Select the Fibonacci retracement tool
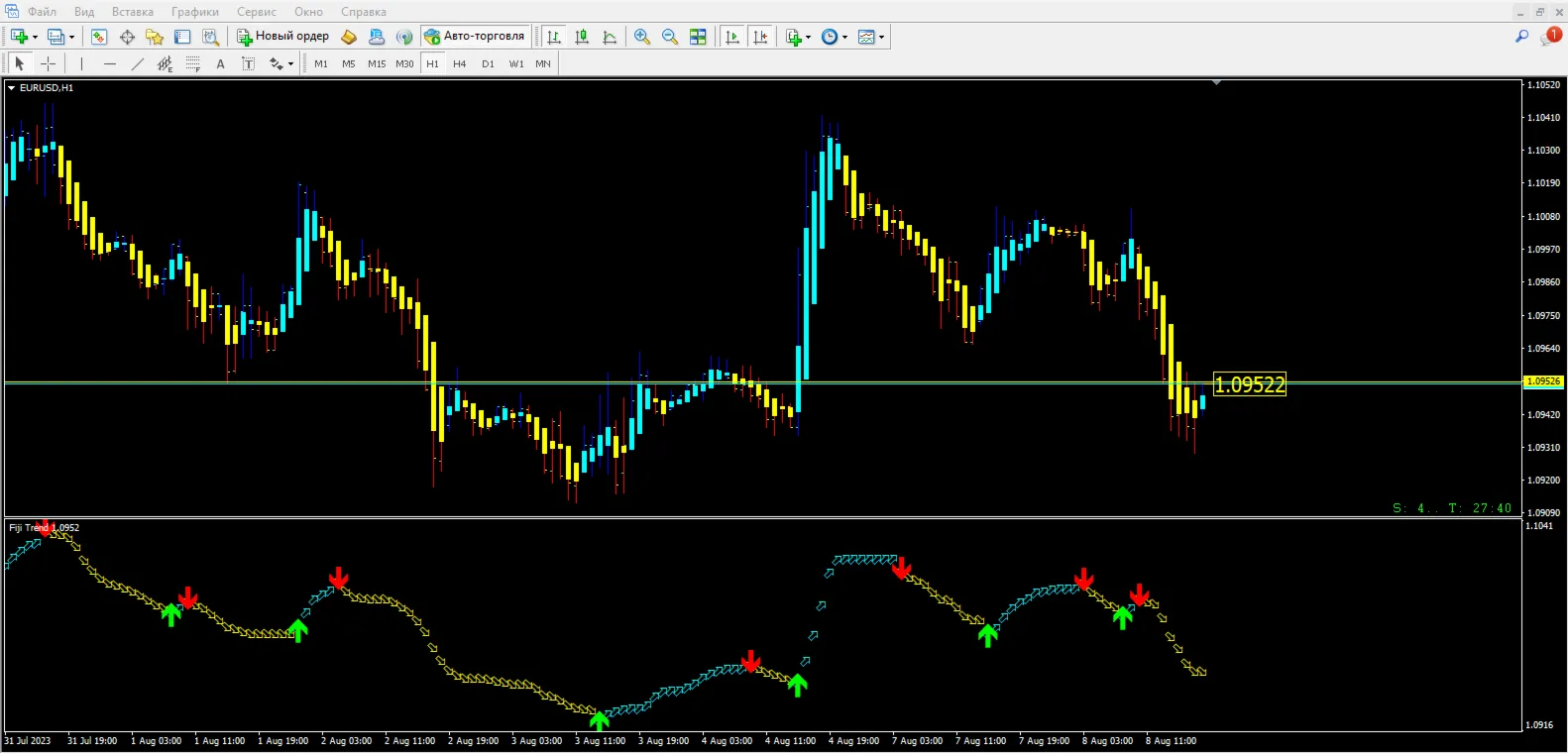1568x754 pixels. (192, 63)
